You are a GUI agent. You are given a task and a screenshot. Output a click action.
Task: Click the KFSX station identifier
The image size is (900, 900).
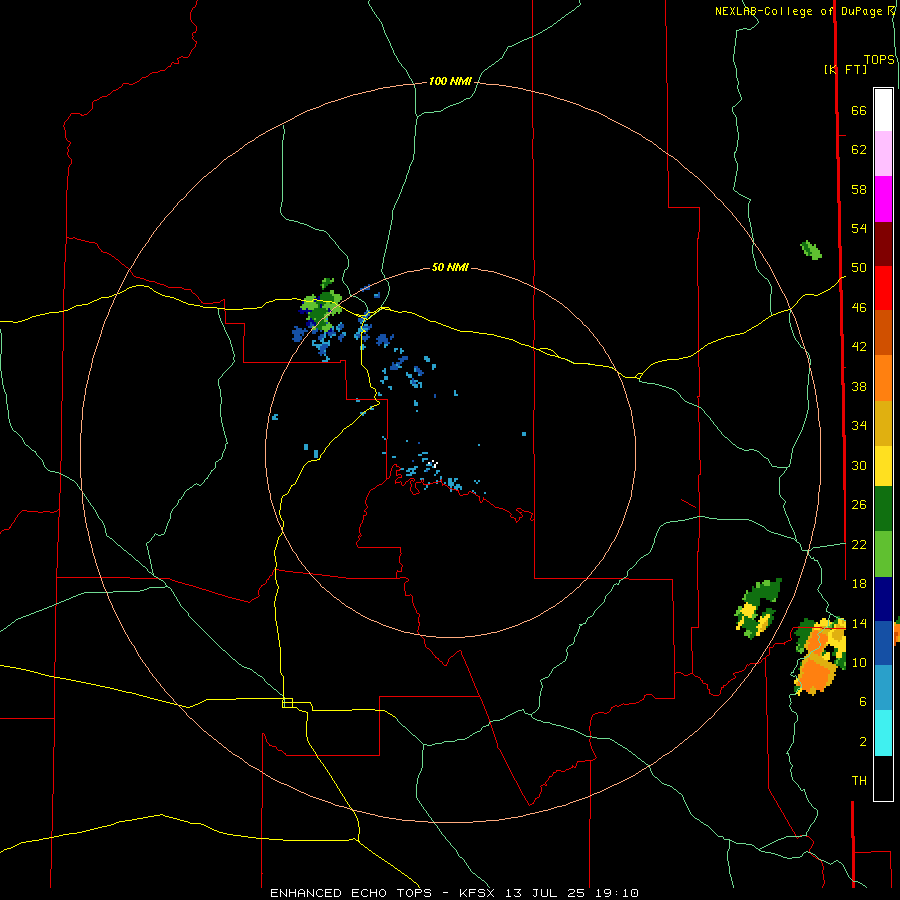(476, 893)
